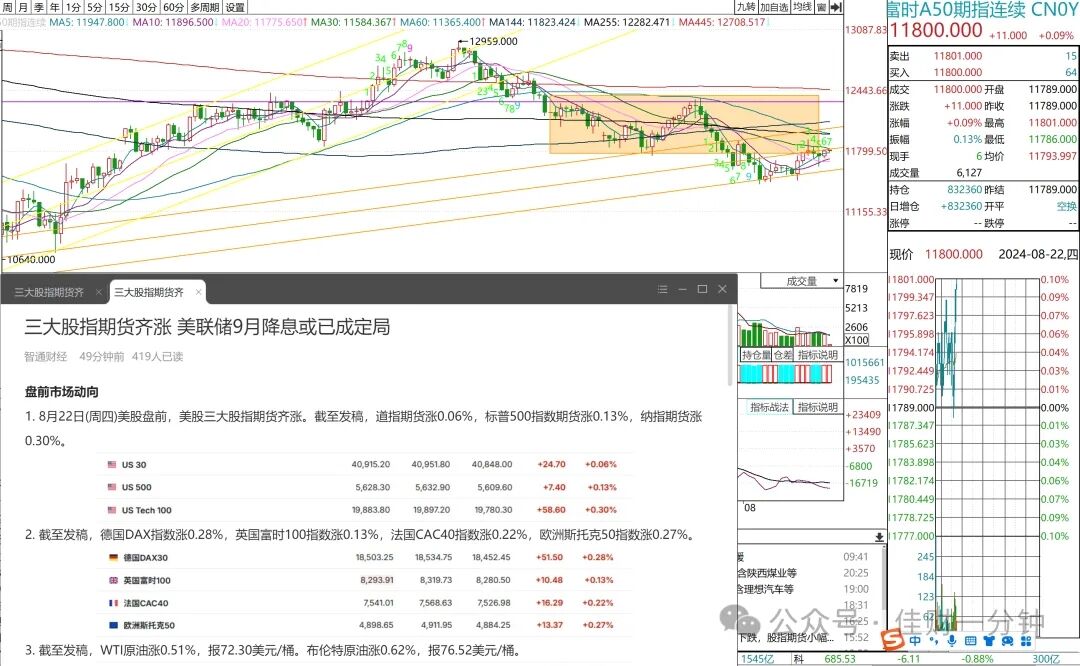Click the MA144: 11823.424 indicator label

pos(532,22)
